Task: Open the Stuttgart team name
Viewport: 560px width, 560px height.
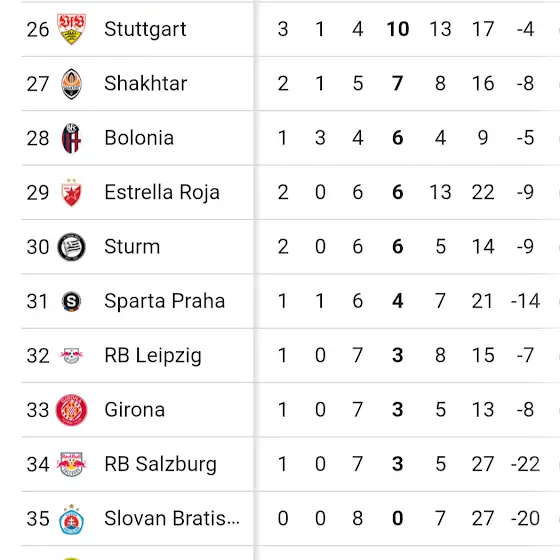Action: point(145,29)
